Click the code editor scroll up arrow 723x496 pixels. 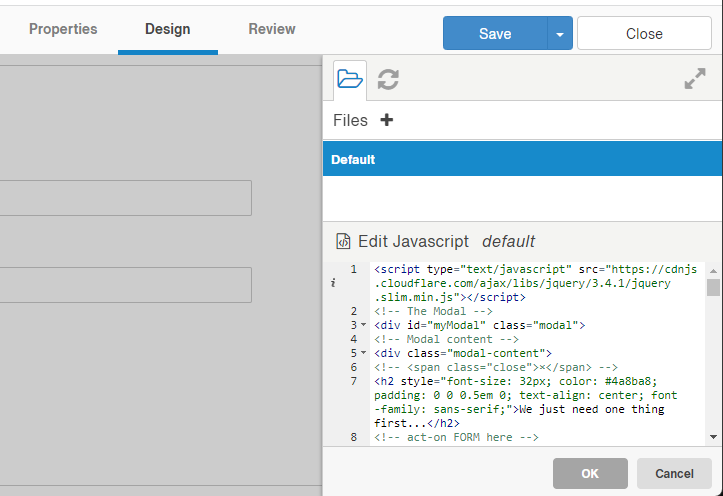click(x=713, y=271)
